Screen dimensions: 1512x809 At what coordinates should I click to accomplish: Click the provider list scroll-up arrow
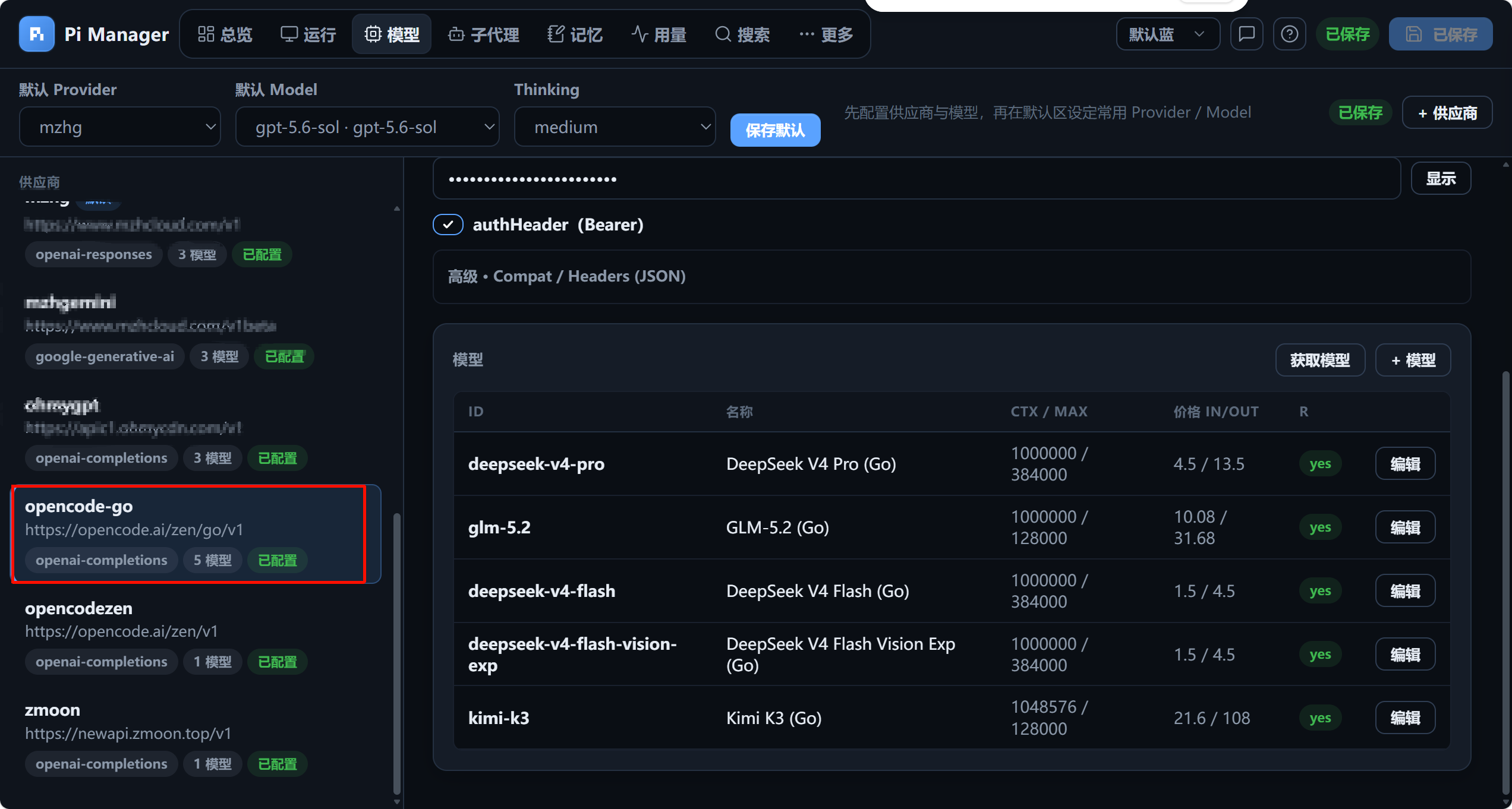click(x=397, y=208)
